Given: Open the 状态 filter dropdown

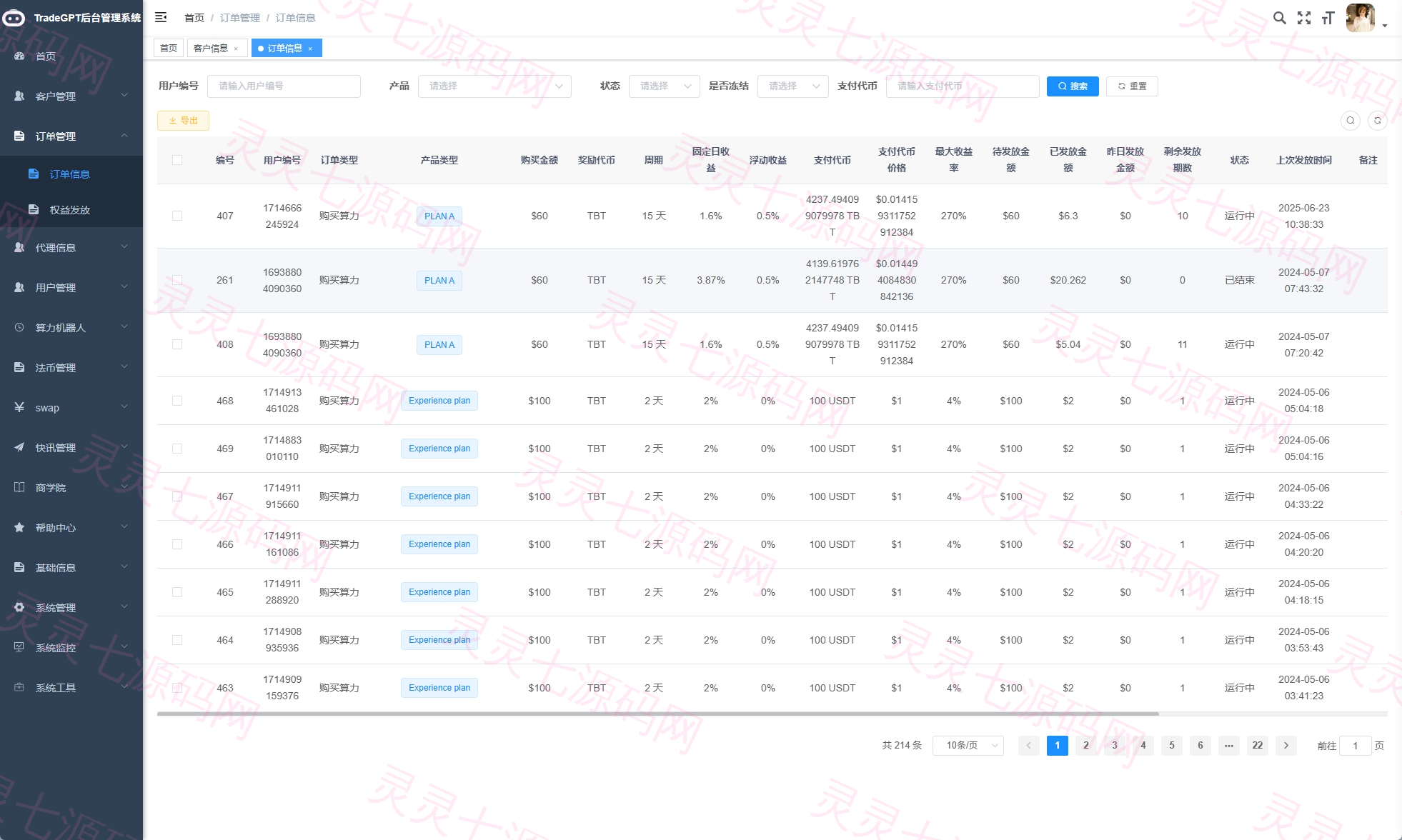Looking at the screenshot, I should click(x=665, y=86).
